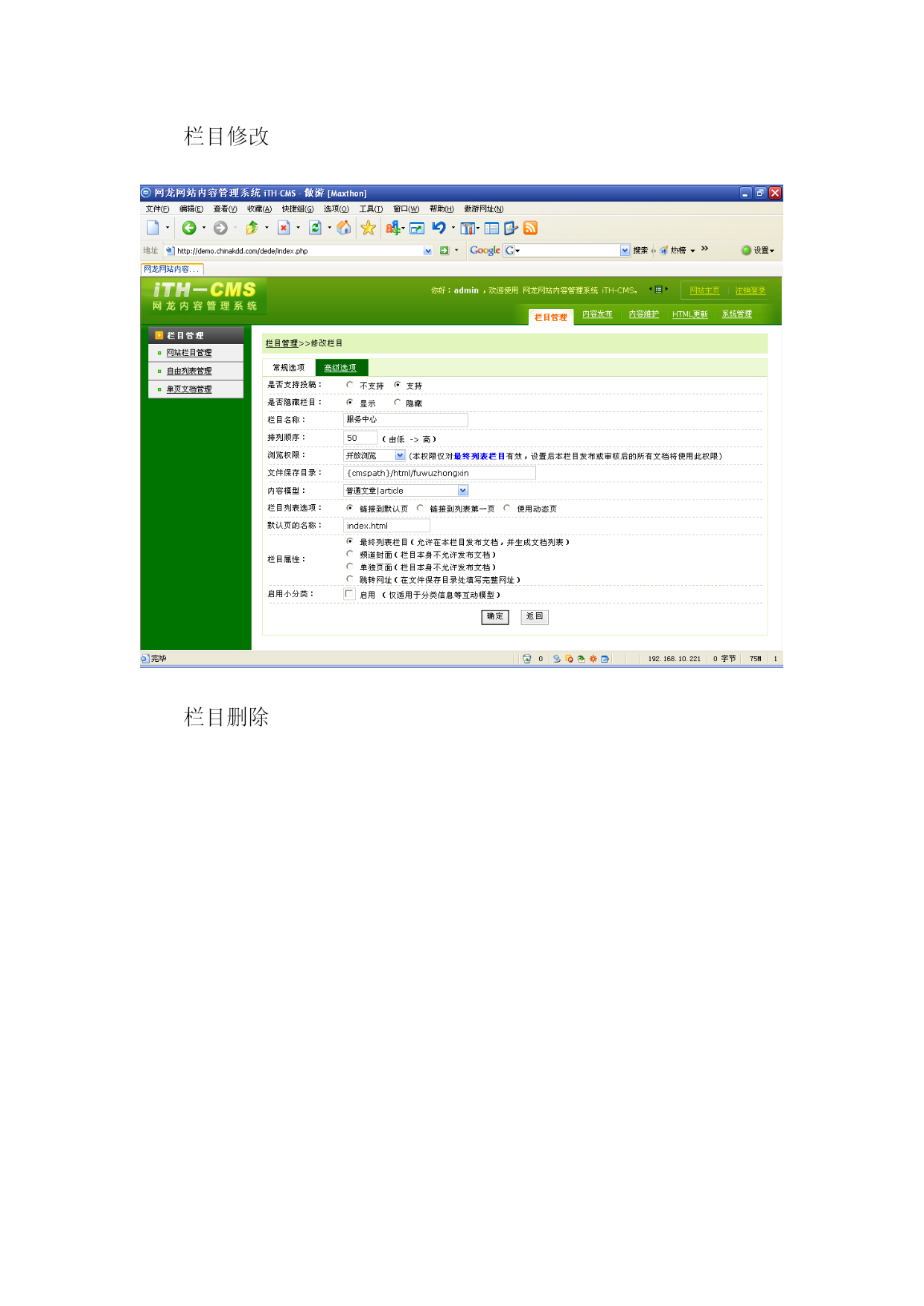This screenshot has width=924, height=1306.
Task: Click the New page toolbar icon
Action: click(x=153, y=228)
